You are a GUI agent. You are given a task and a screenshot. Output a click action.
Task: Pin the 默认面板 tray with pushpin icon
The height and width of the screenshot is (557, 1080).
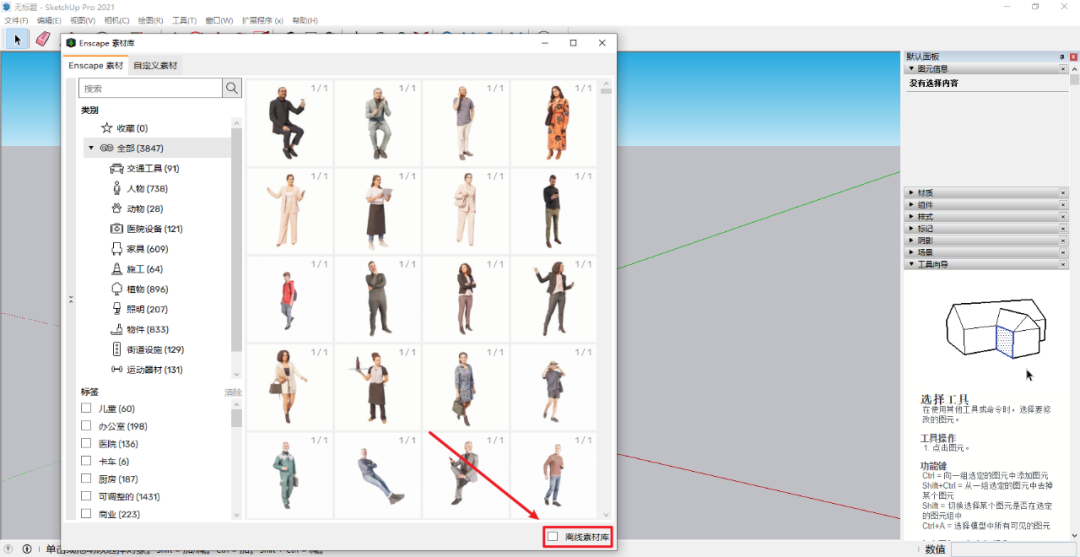(1062, 57)
